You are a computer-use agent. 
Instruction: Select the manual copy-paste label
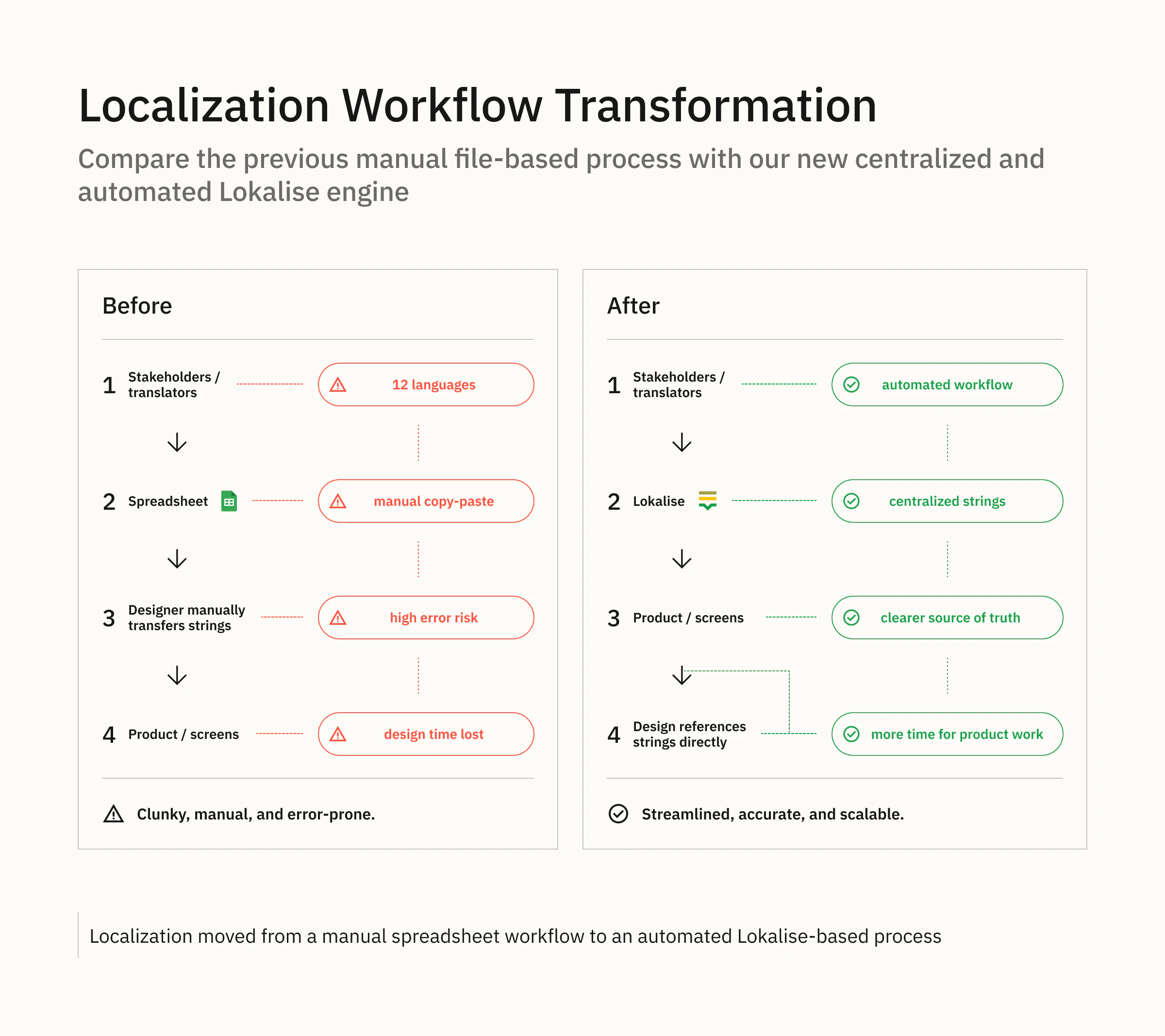[434, 501]
